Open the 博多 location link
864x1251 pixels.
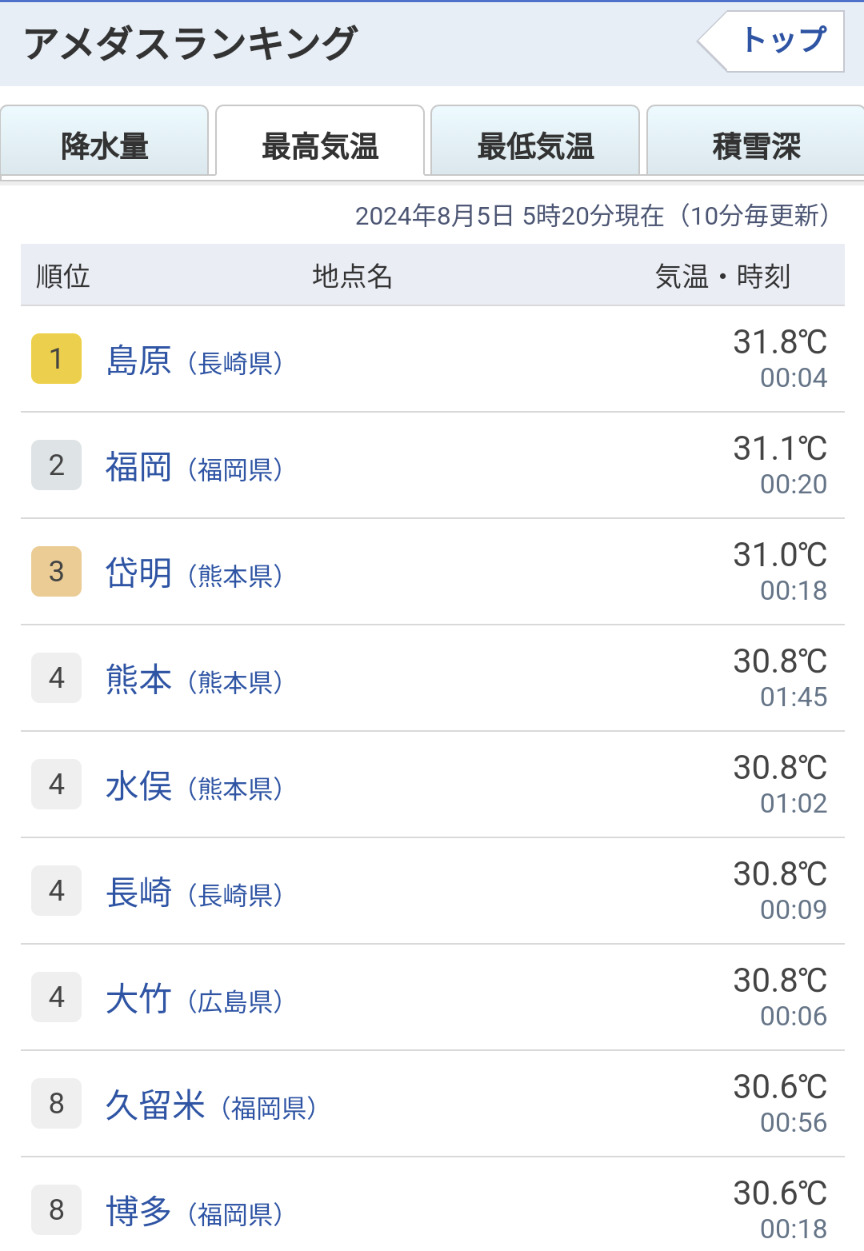139,1212
